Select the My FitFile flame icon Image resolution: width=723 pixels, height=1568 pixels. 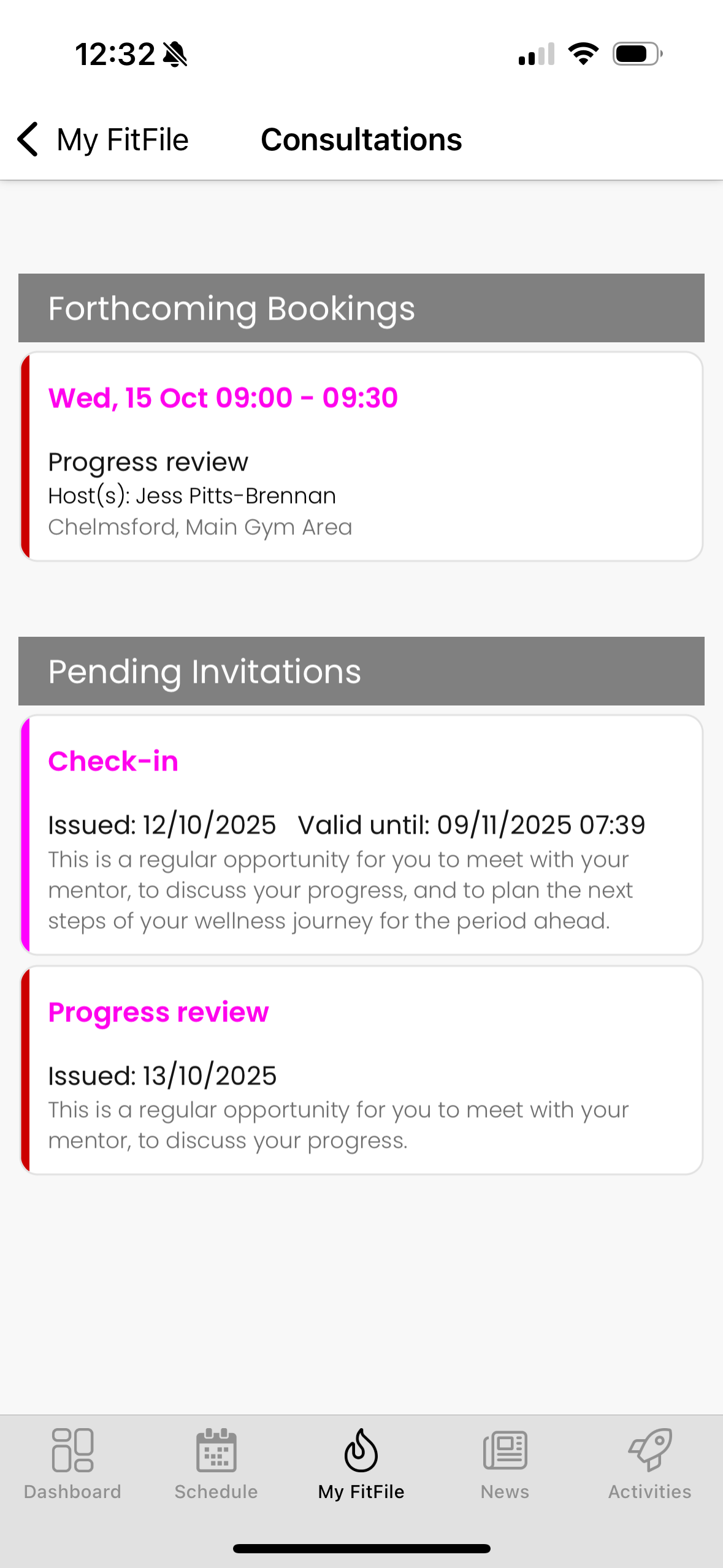(361, 1450)
